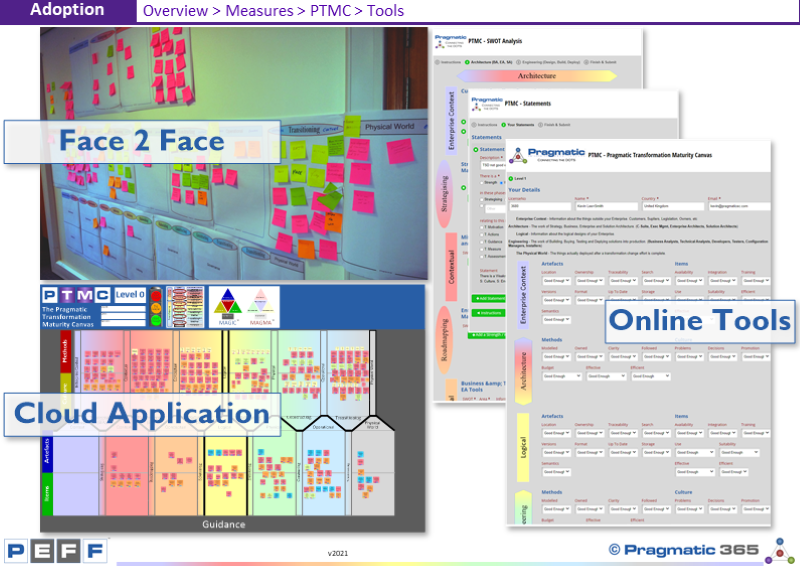Tick the Strategising phase checkbox
This screenshot has height=566, width=800.
click(x=482, y=200)
